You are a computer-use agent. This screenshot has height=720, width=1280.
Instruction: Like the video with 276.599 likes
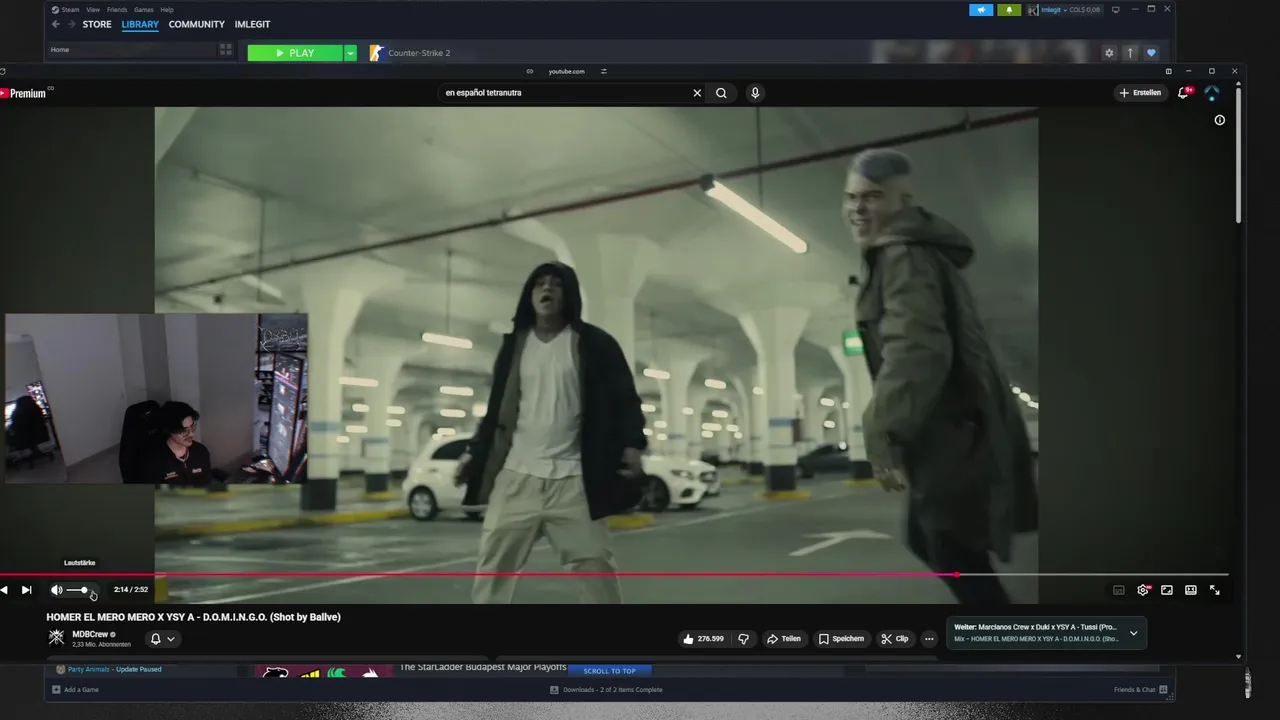(704, 638)
